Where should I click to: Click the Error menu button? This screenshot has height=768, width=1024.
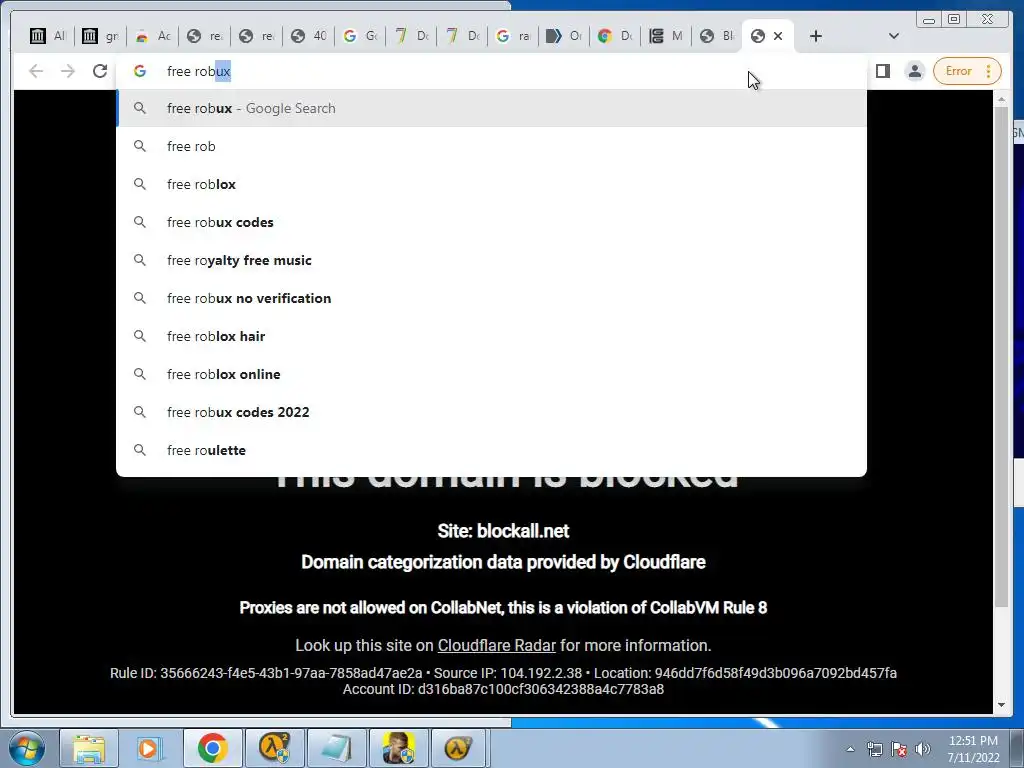pyautogui.click(x=967, y=71)
